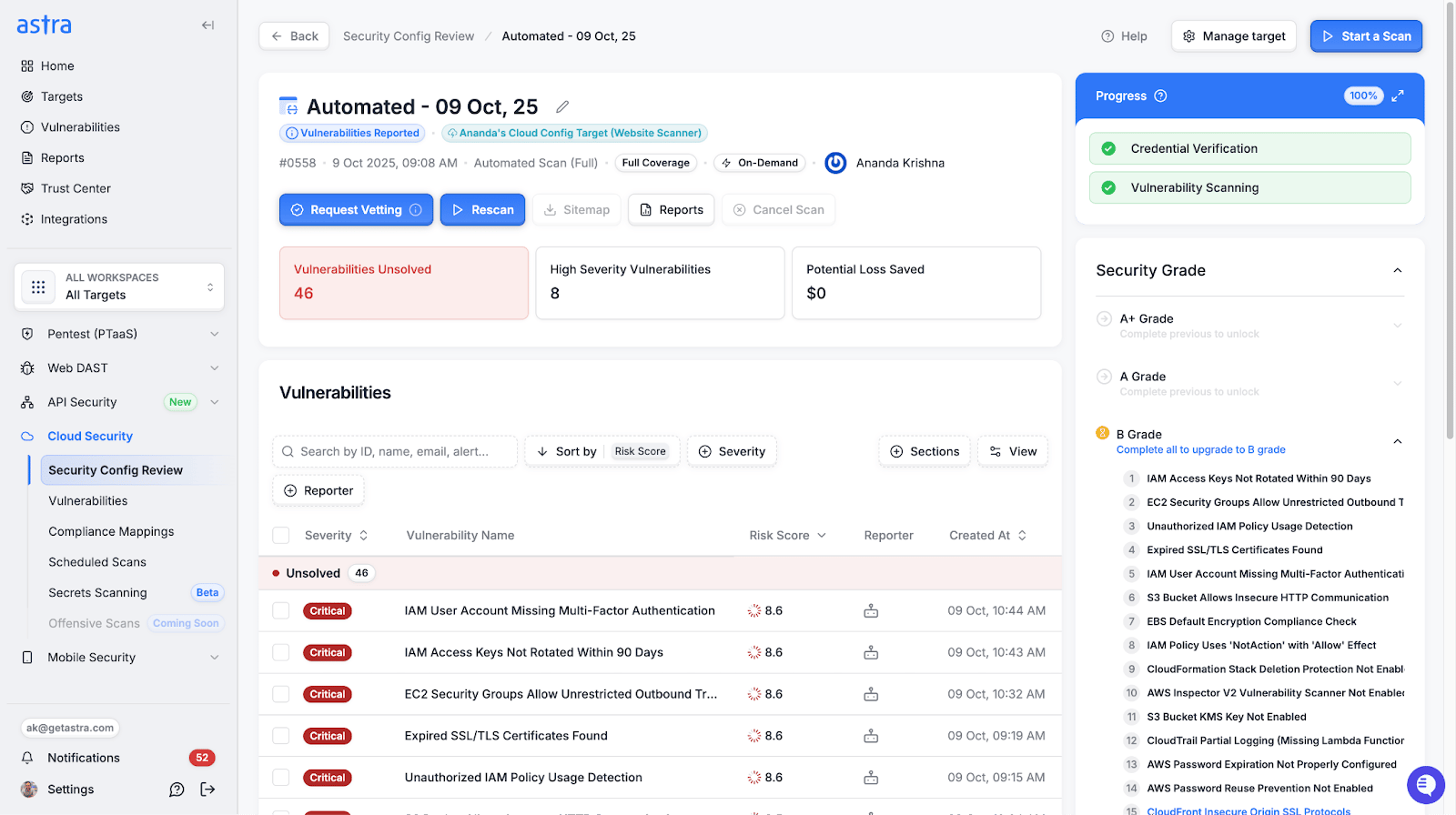The image size is (1456, 815).
Task: Sort by Risk Score column header
Action: pos(788,536)
